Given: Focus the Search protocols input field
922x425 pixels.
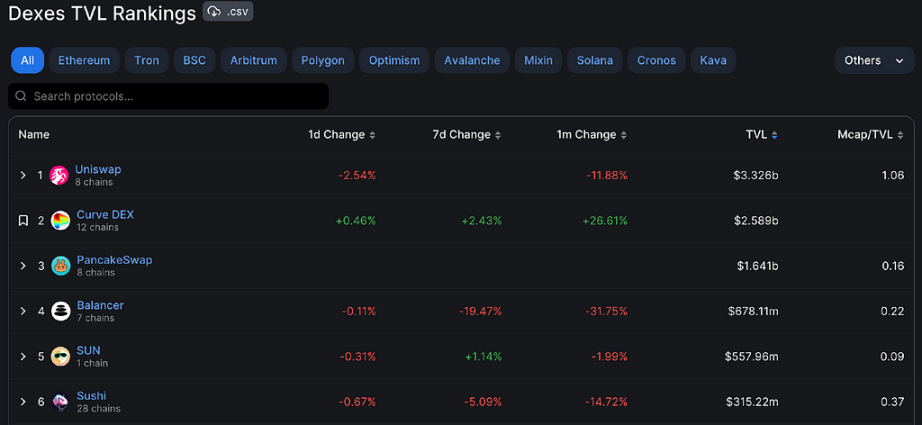Looking at the screenshot, I should coord(168,96).
